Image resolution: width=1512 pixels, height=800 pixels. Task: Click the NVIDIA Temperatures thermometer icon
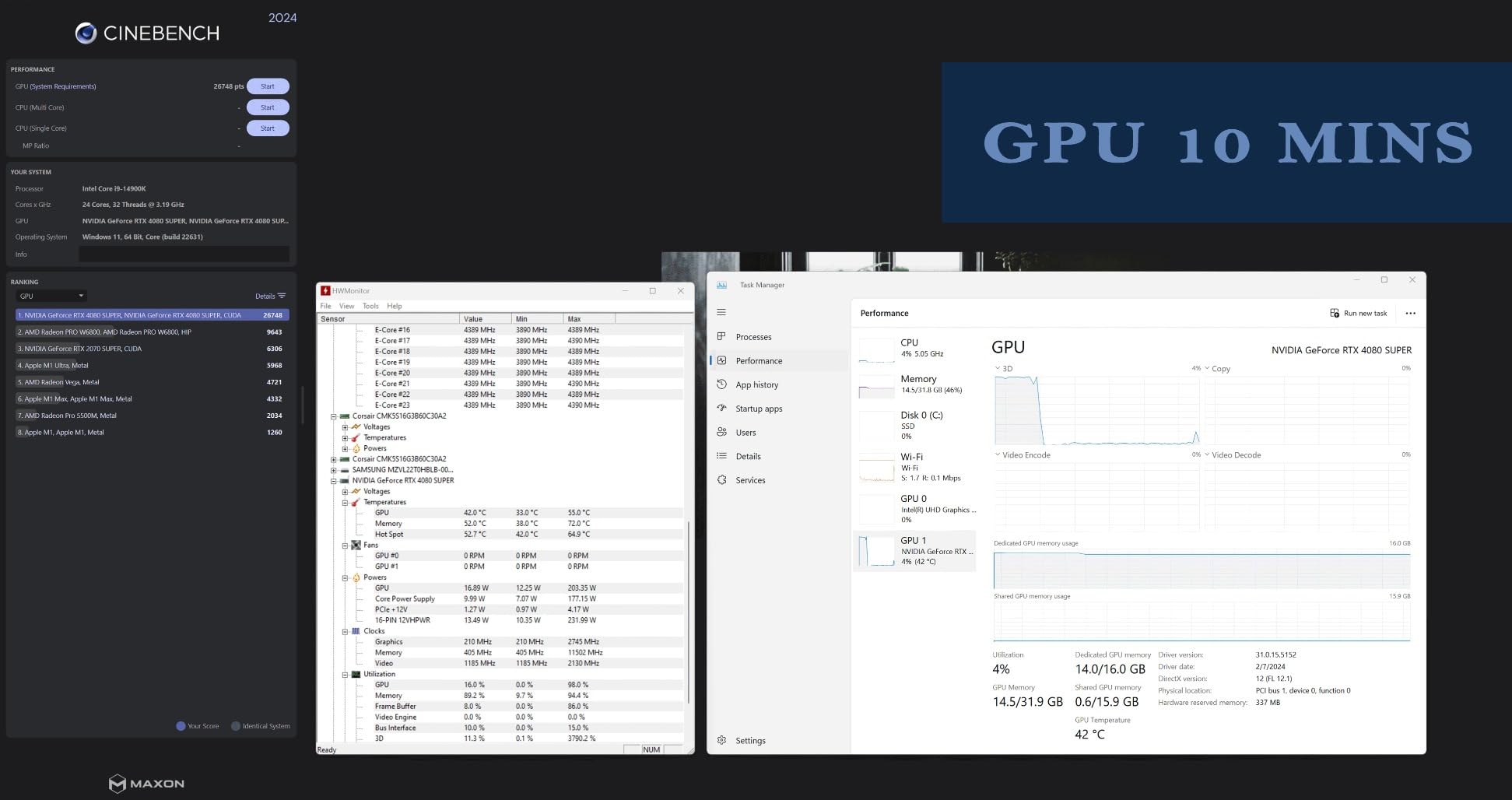pyautogui.click(x=356, y=503)
